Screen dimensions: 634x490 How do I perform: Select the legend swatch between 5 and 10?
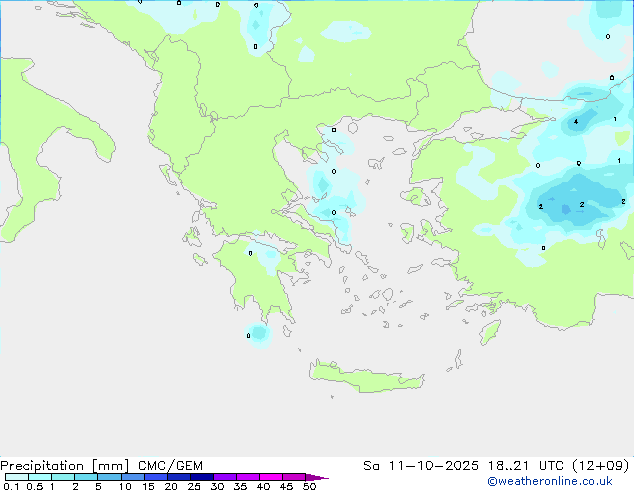pyautogui.click(x=109, y=477)
